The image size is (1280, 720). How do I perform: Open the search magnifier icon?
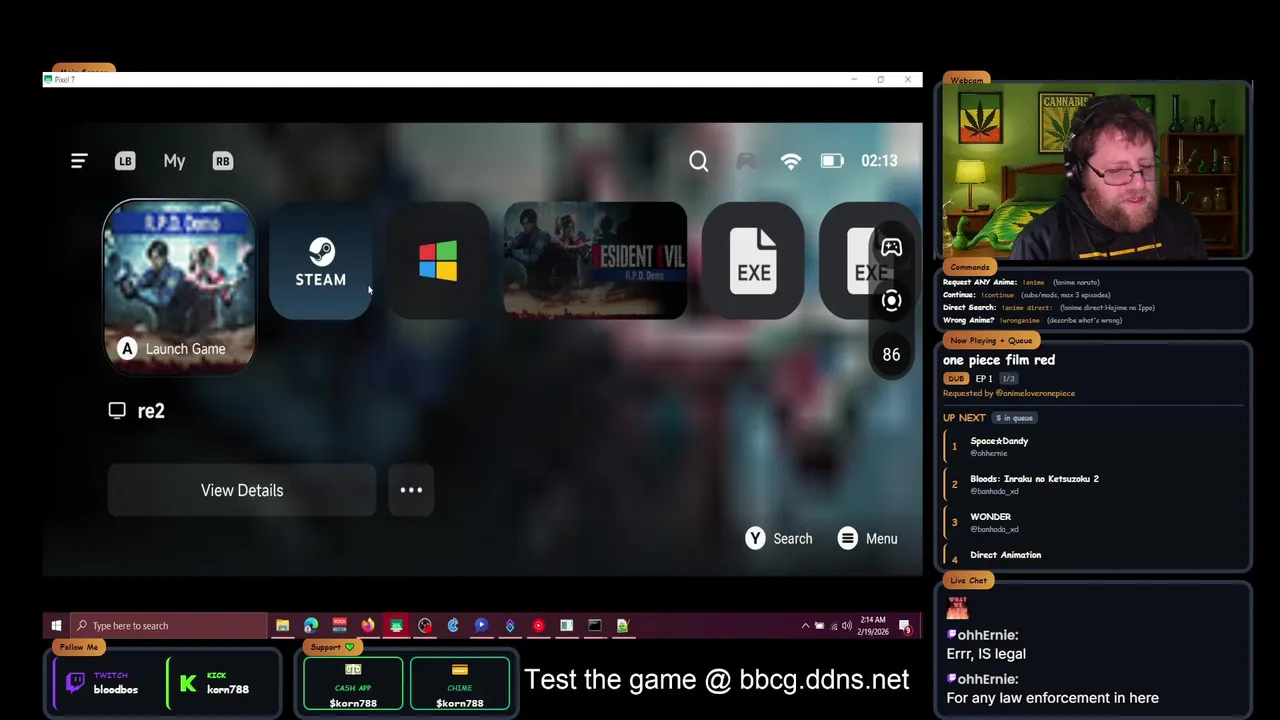click(699, 161)
